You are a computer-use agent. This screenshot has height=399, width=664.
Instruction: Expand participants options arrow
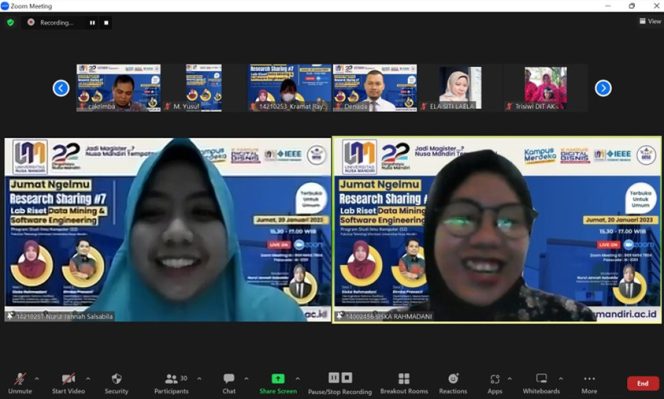click(199, 379)
